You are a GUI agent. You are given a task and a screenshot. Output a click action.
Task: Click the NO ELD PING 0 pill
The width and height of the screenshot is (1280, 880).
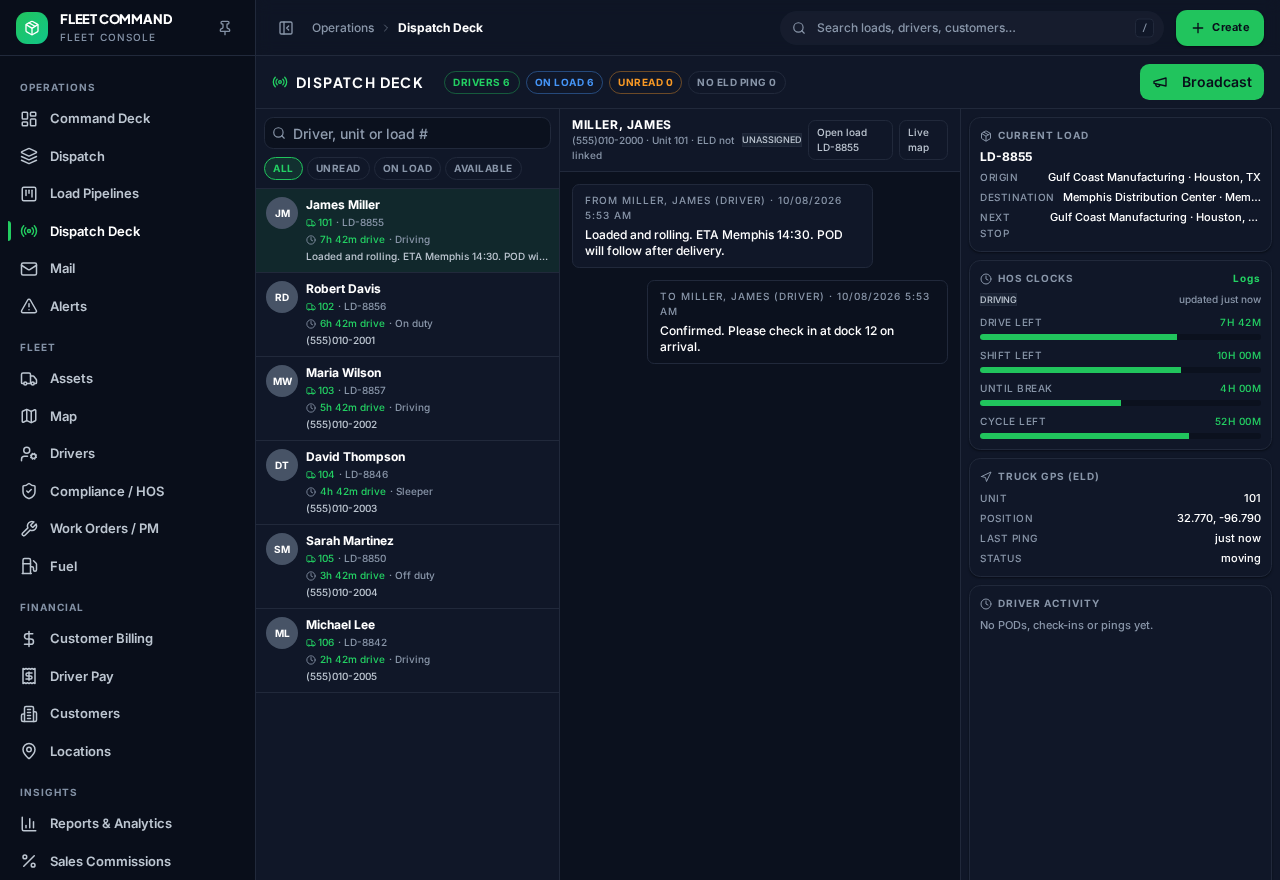click(736, 82)
